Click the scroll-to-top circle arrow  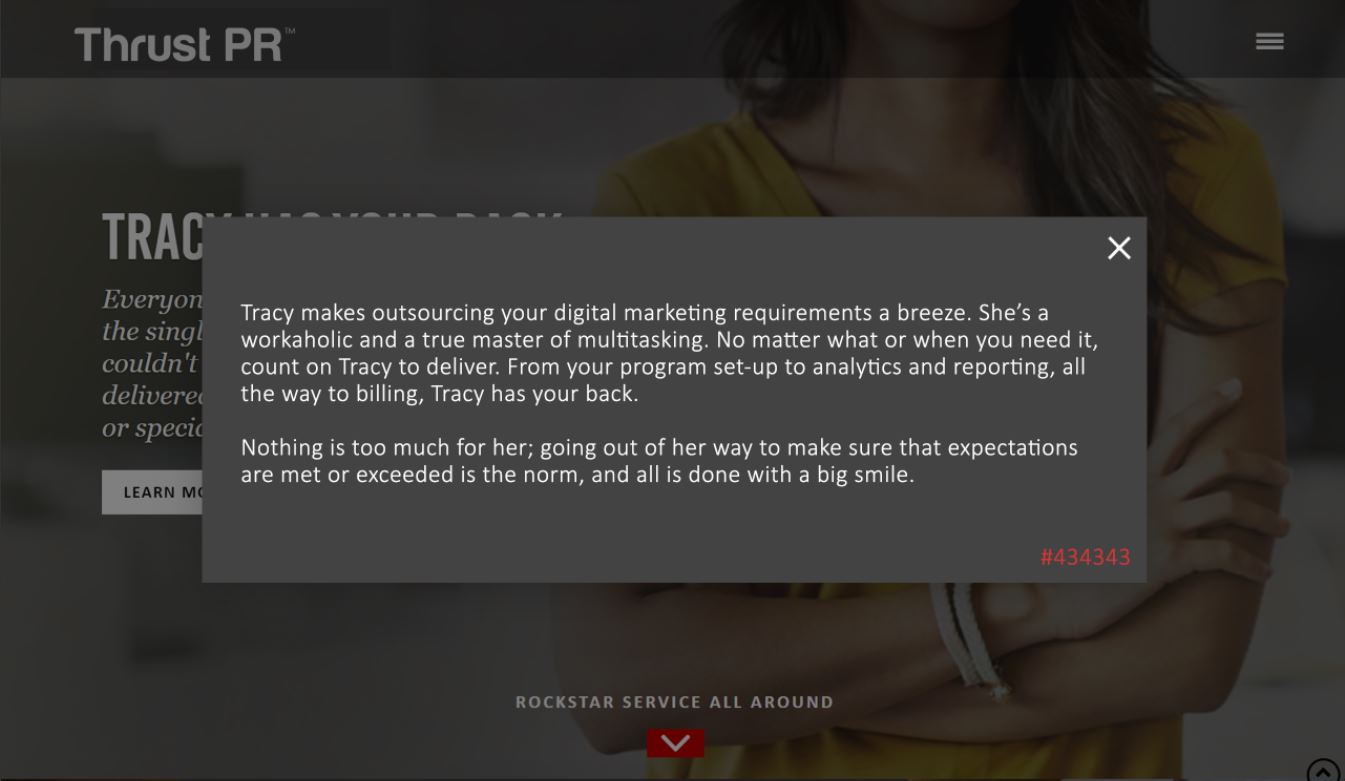coord(1323,771)
